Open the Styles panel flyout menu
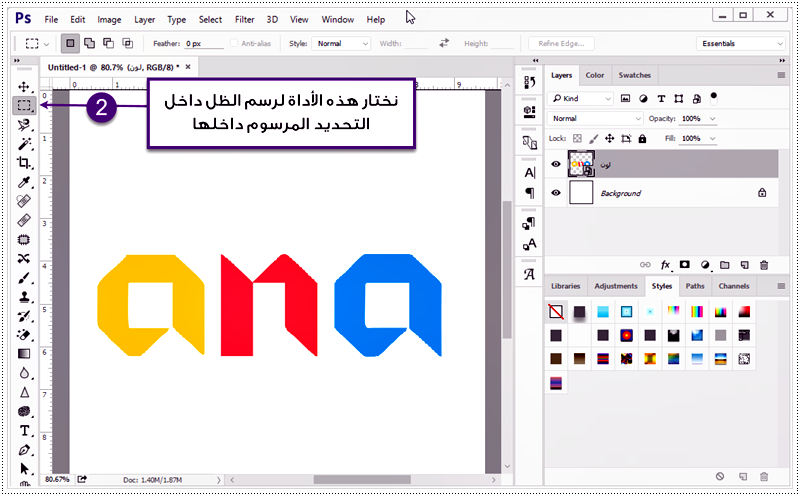This screenshot has height=496, width=800. (781, 286)
